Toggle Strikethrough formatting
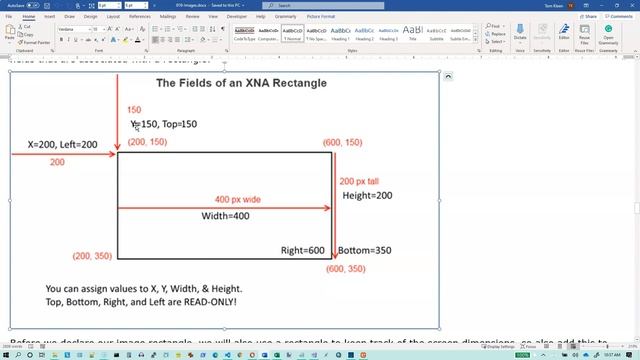Viewport: 640px width, 360px height. (88, 40)
